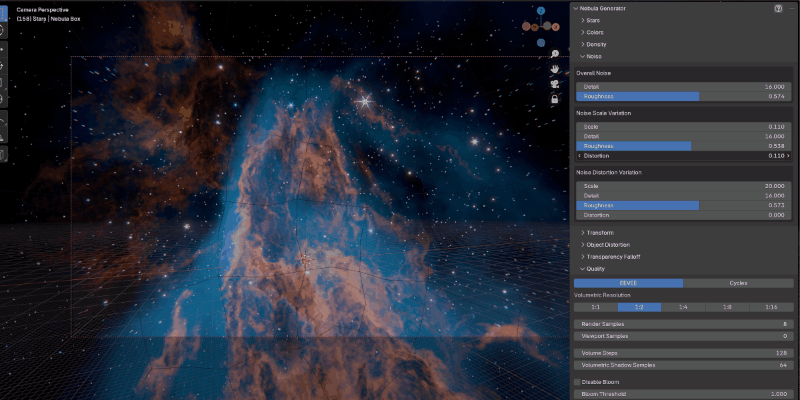Set volumetric resolution to 1:2

point(639,307)
